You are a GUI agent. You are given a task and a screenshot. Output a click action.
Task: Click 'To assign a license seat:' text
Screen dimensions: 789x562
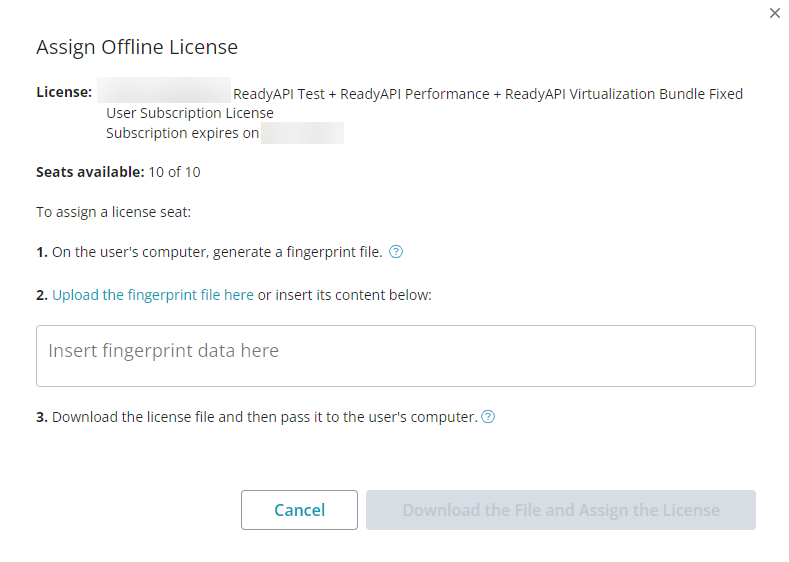(114, 212)
